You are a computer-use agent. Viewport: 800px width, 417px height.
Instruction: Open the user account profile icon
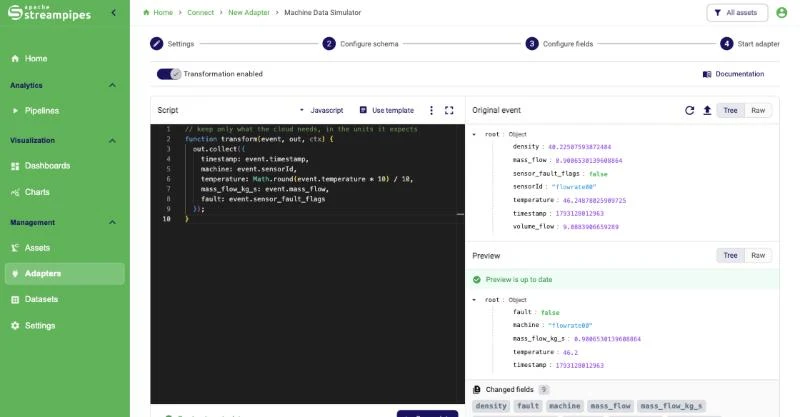point(782,13)
